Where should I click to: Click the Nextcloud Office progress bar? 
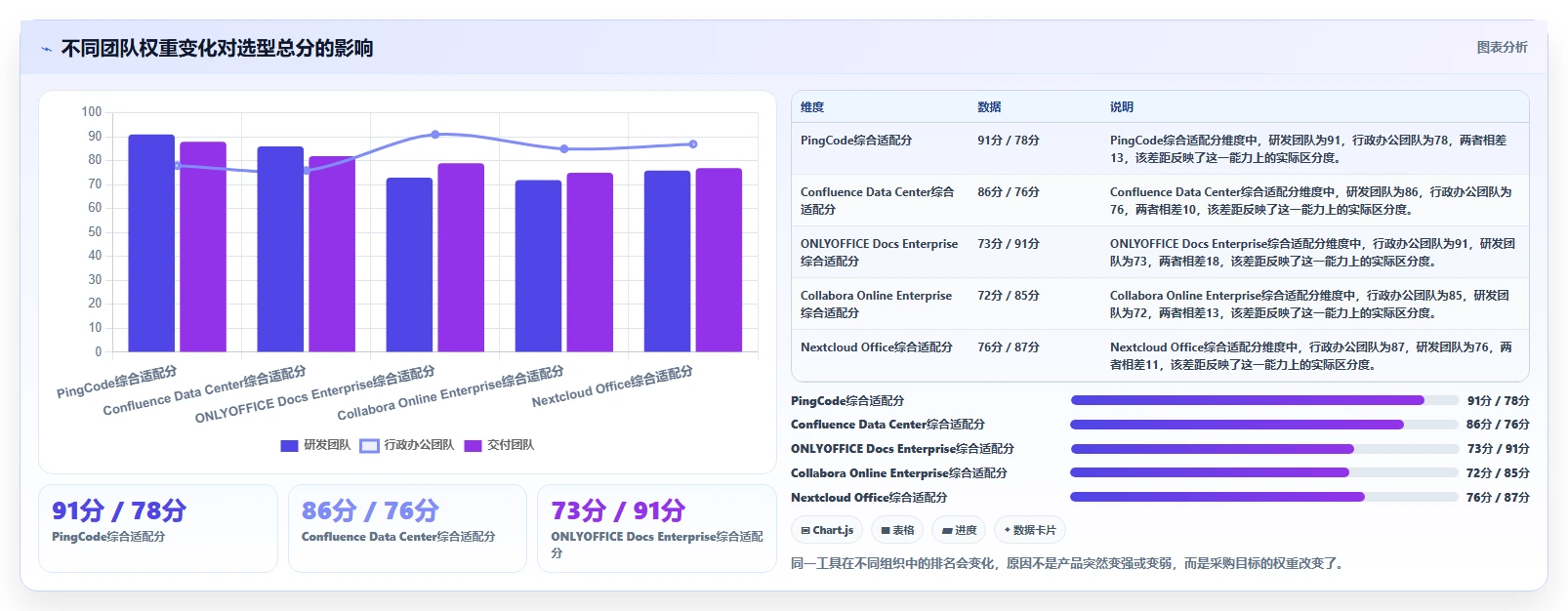(x=1264, y=497)
